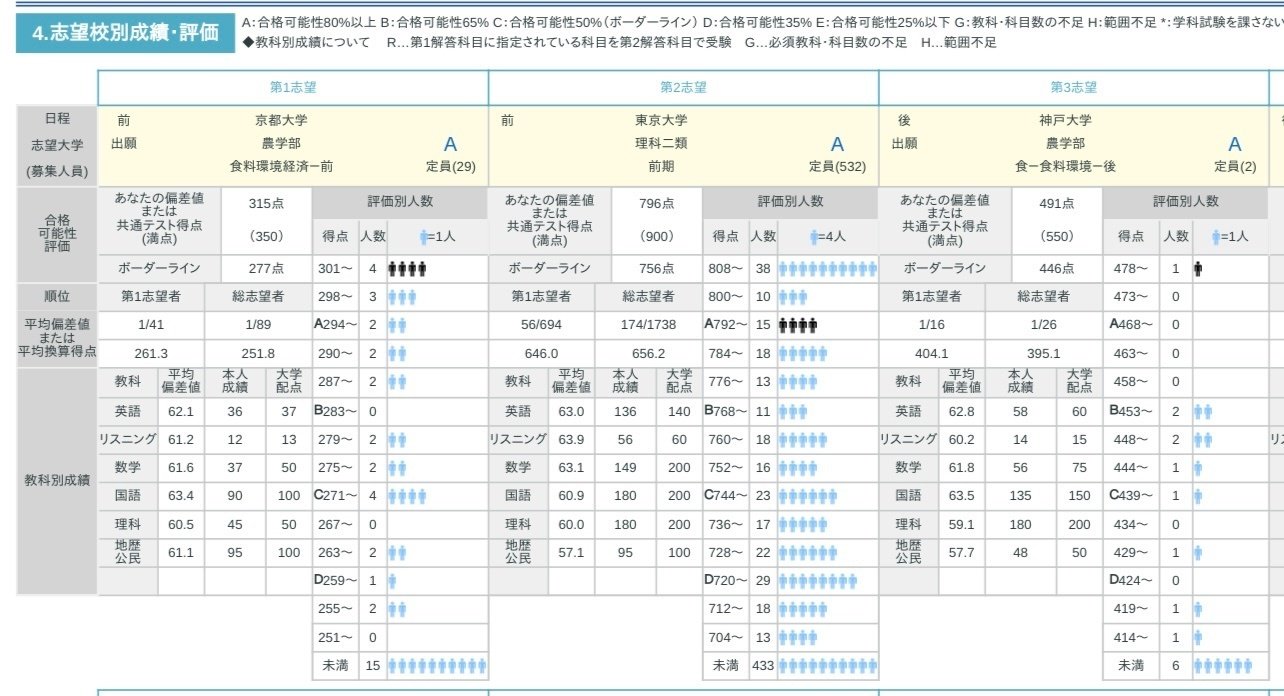Click the (550) full marks value

tap(1057, 238)
